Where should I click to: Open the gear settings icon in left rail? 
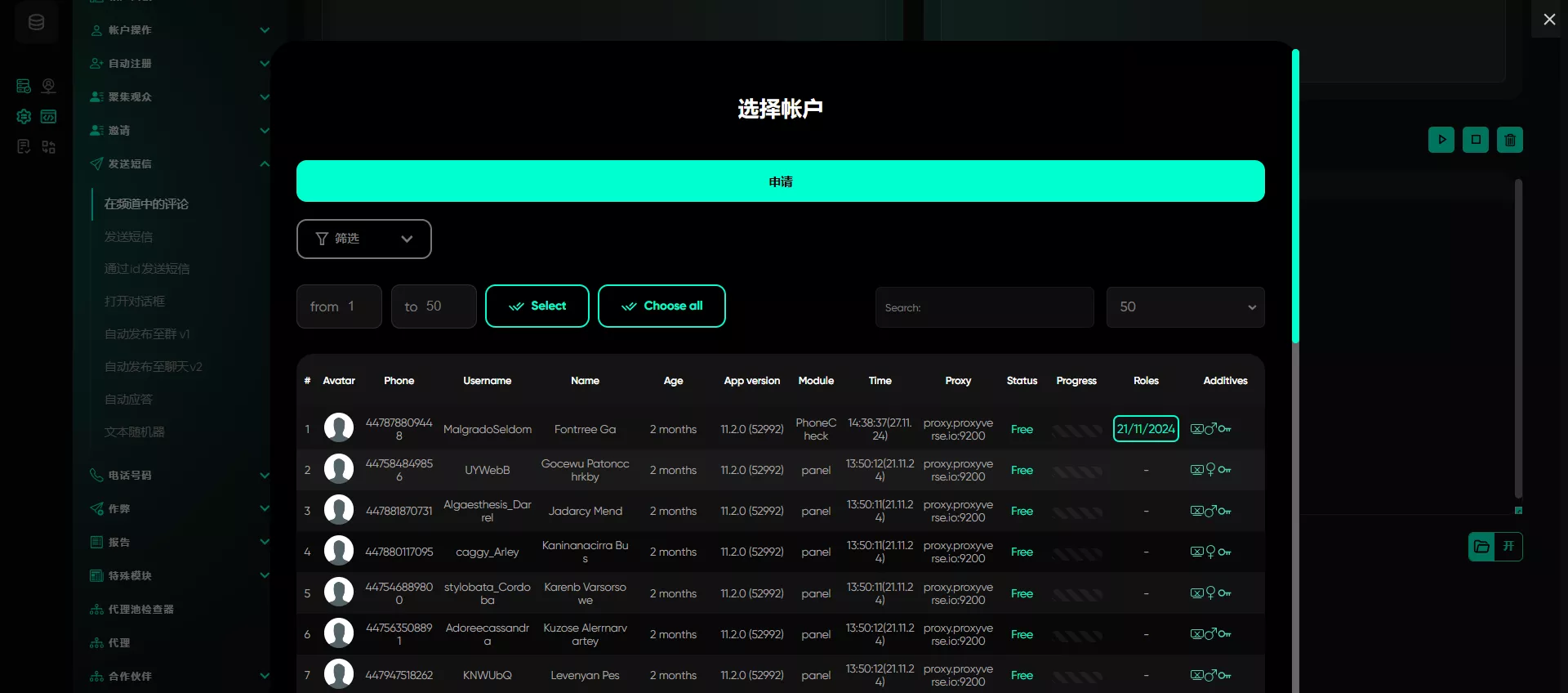[x=24, y=117]
